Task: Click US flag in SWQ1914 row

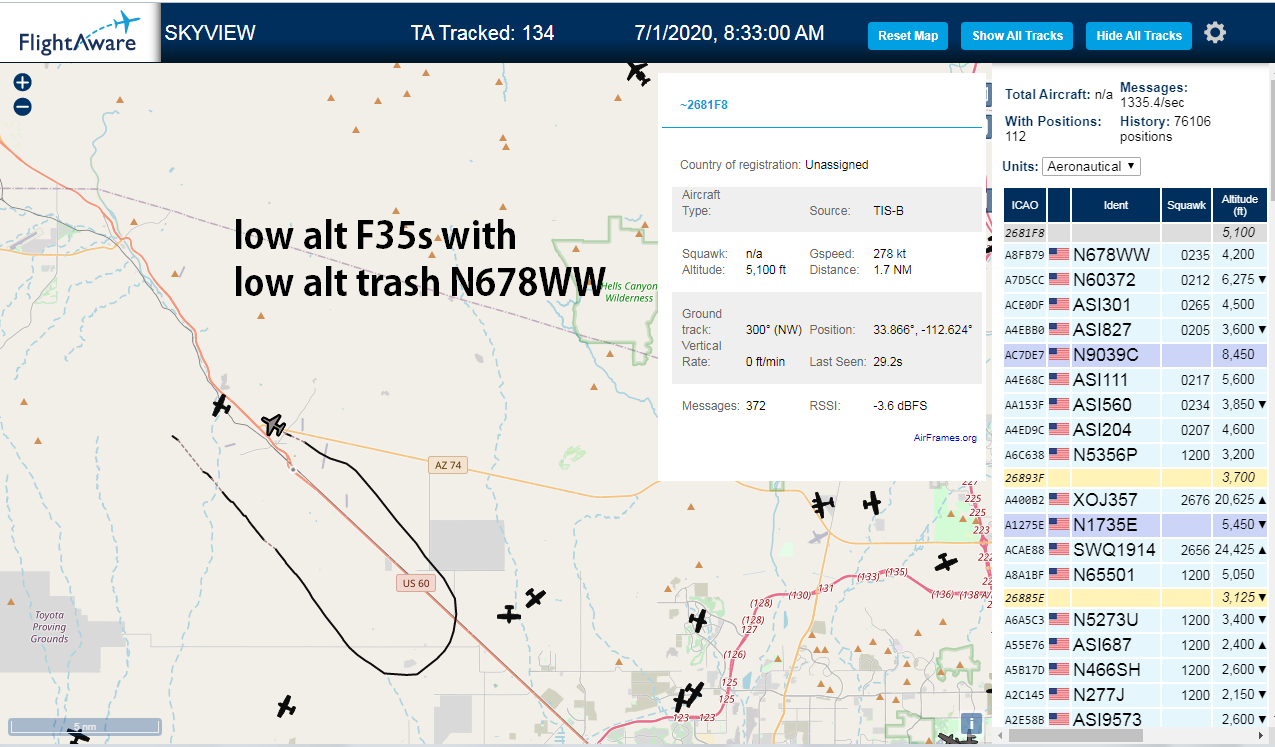Action: click(1059, 550)
